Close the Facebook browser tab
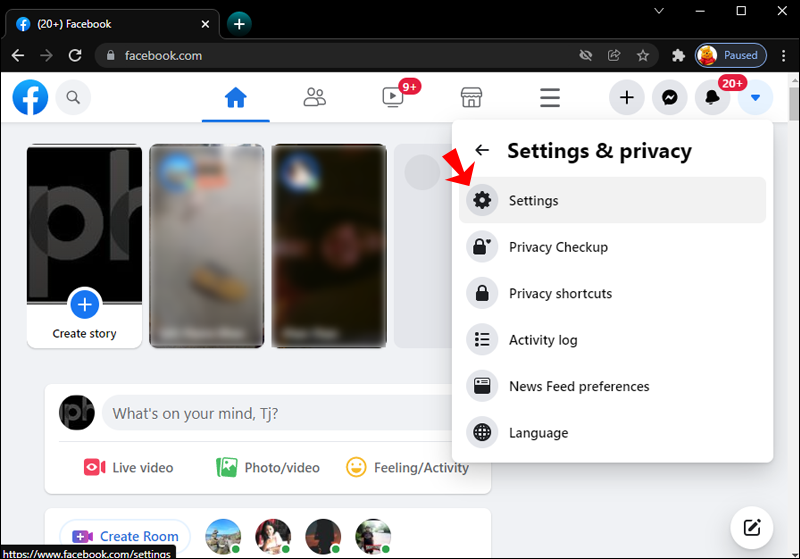800x559 pixels. click(205, 24)
